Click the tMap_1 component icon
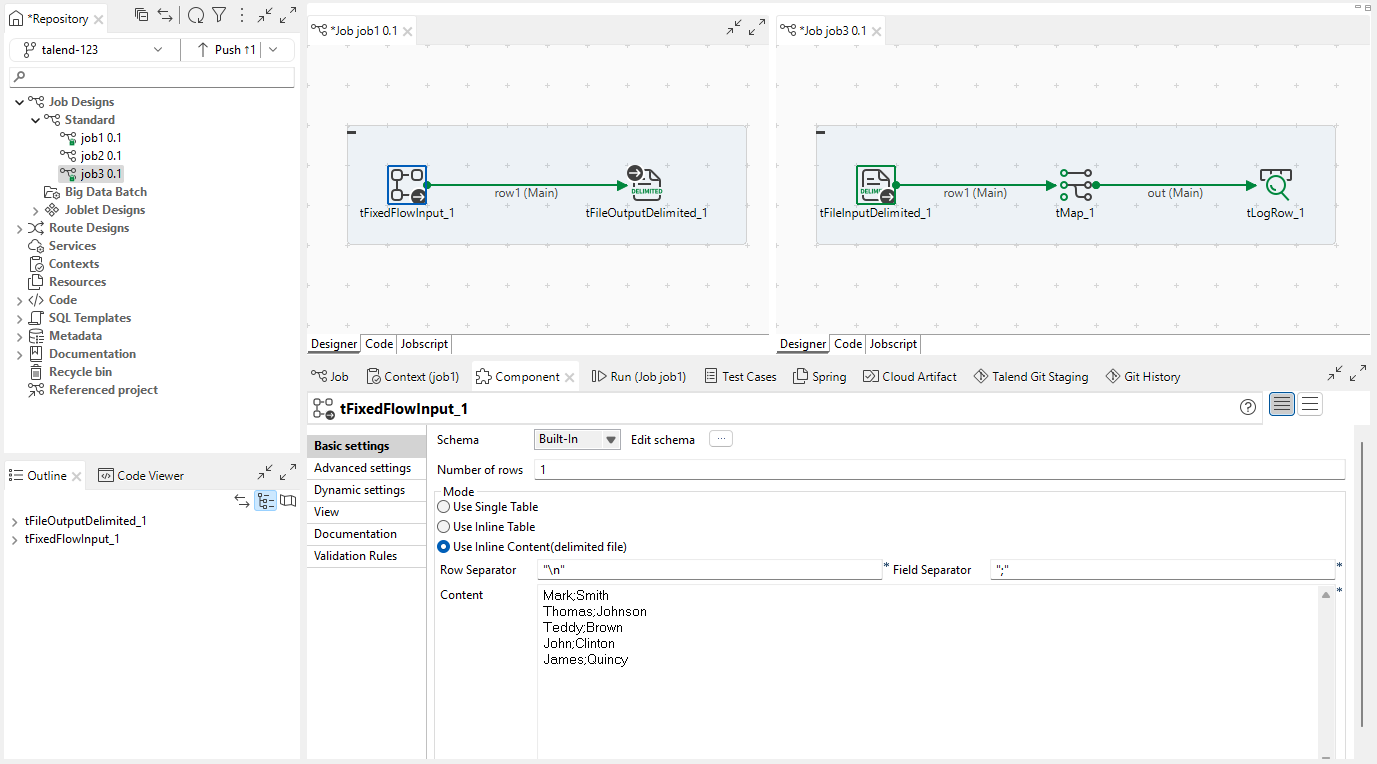Image resolution: width=1377 pixels, height=764 pixels. (1075, 185)
